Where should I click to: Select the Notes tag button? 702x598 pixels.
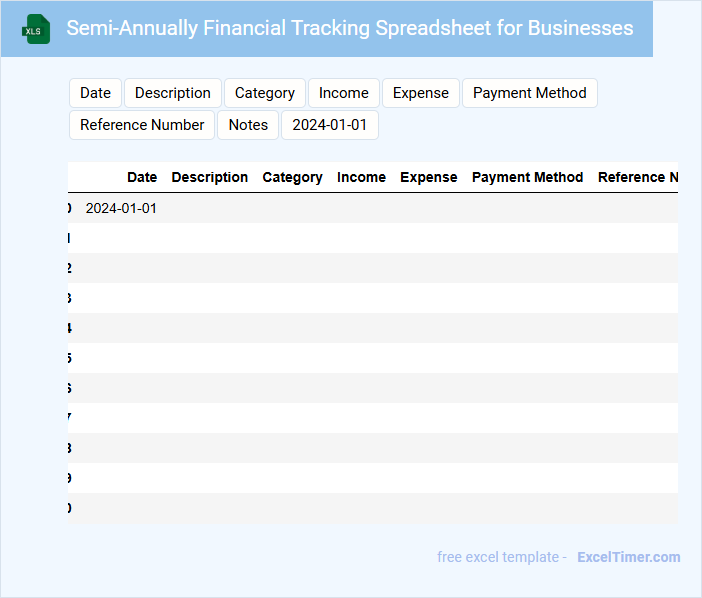(248, 125)
